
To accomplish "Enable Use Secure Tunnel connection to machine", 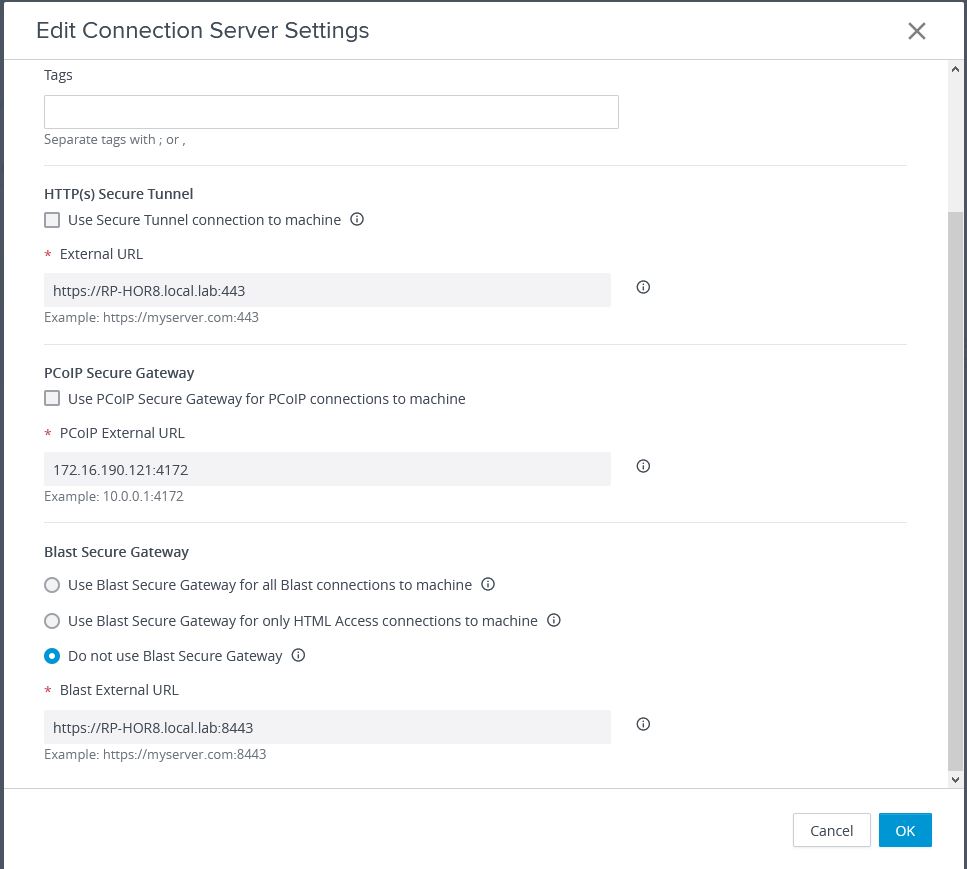I will pyautogui.click(x=52, y=220).
